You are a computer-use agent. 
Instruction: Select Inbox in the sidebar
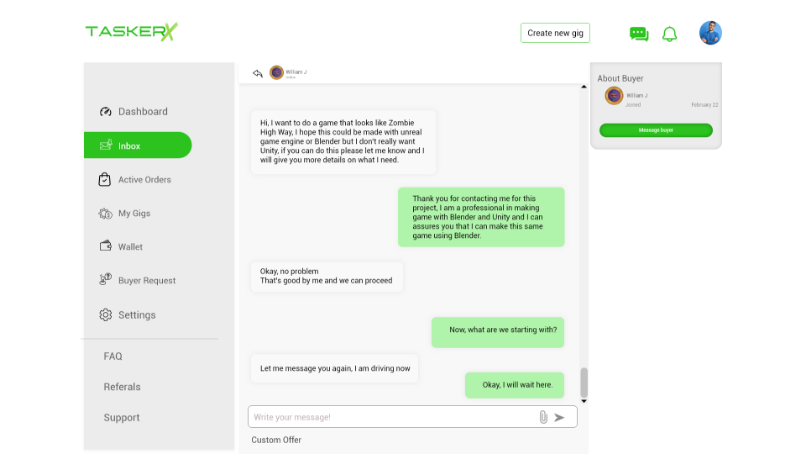tap(138, 146)
